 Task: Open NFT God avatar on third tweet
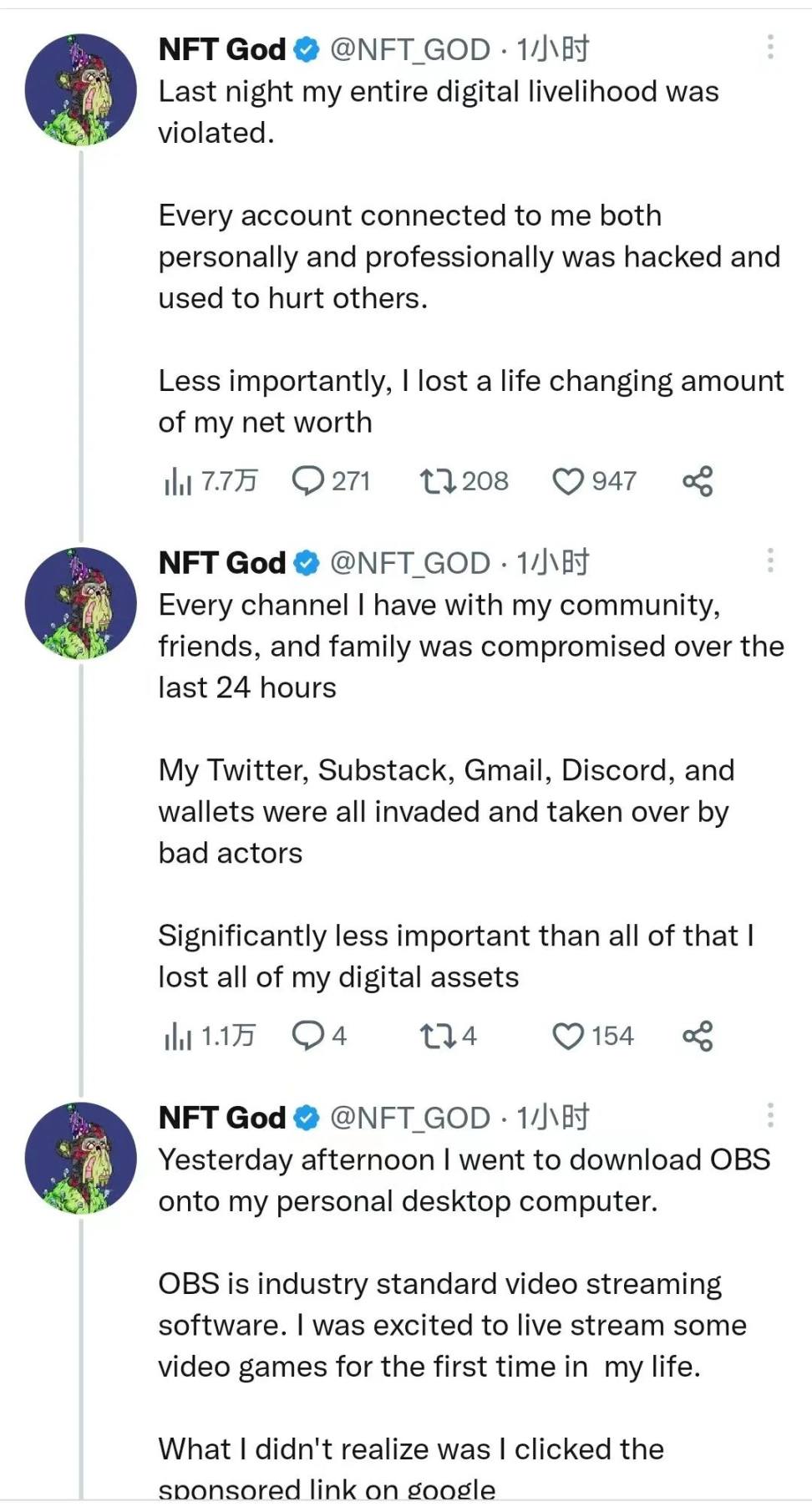(80, 1158)
